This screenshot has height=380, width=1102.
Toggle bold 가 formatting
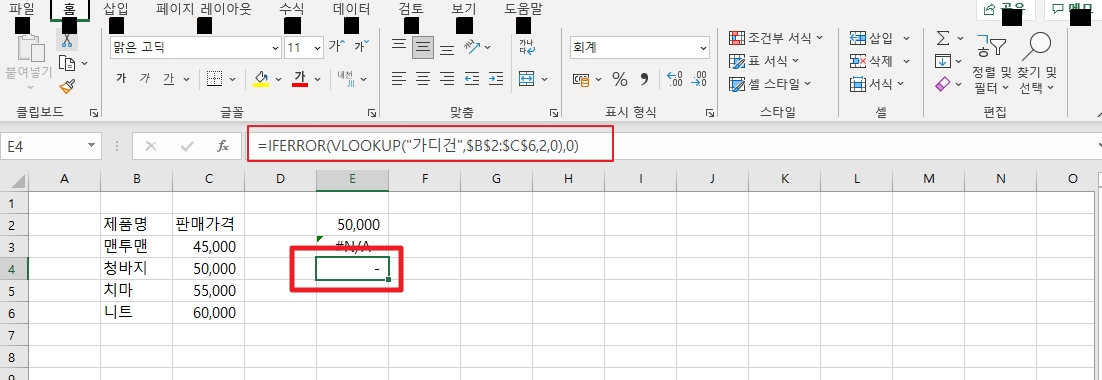[x=121, y=78]
